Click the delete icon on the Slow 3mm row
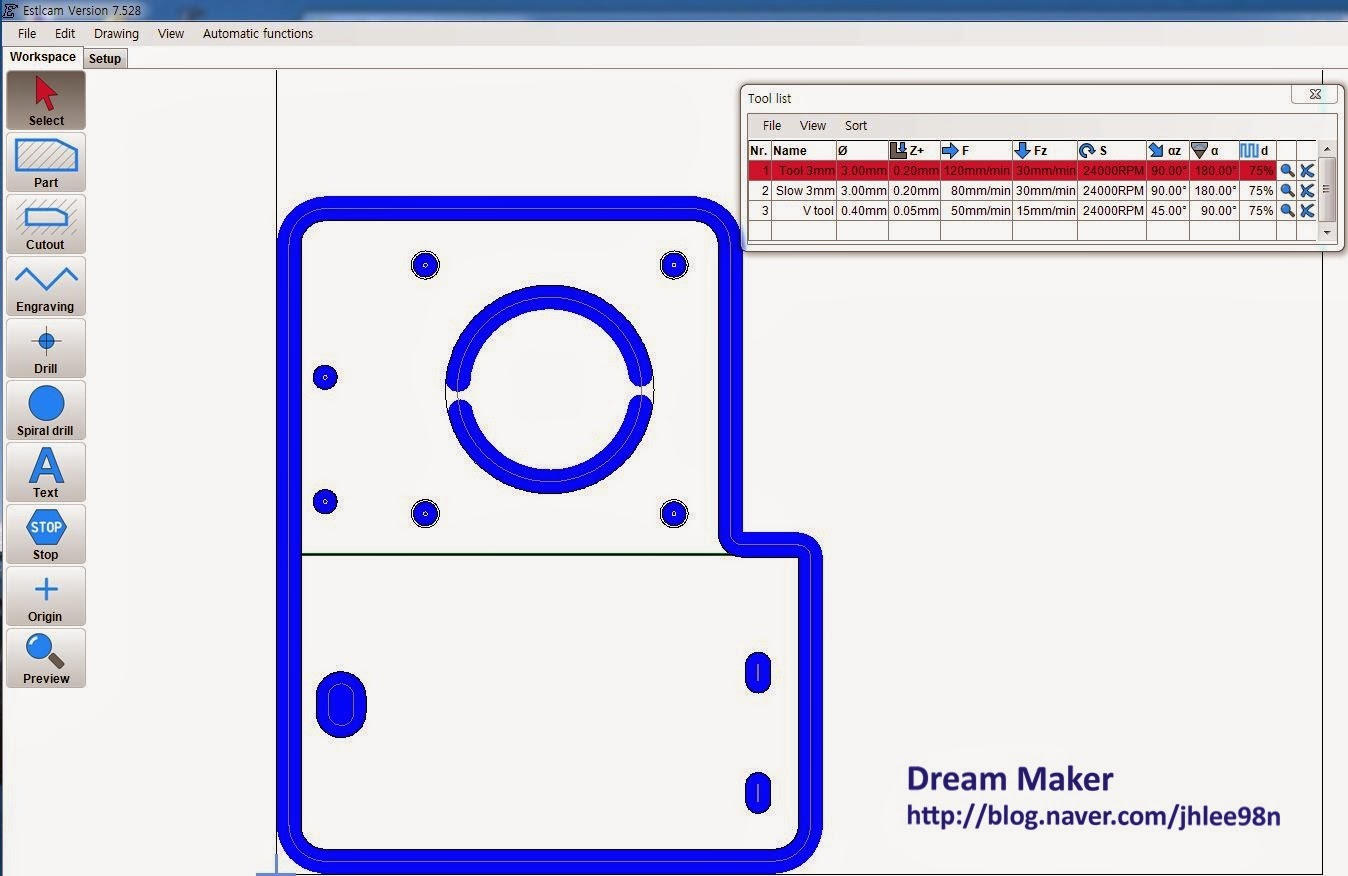 click(1307, 190)
